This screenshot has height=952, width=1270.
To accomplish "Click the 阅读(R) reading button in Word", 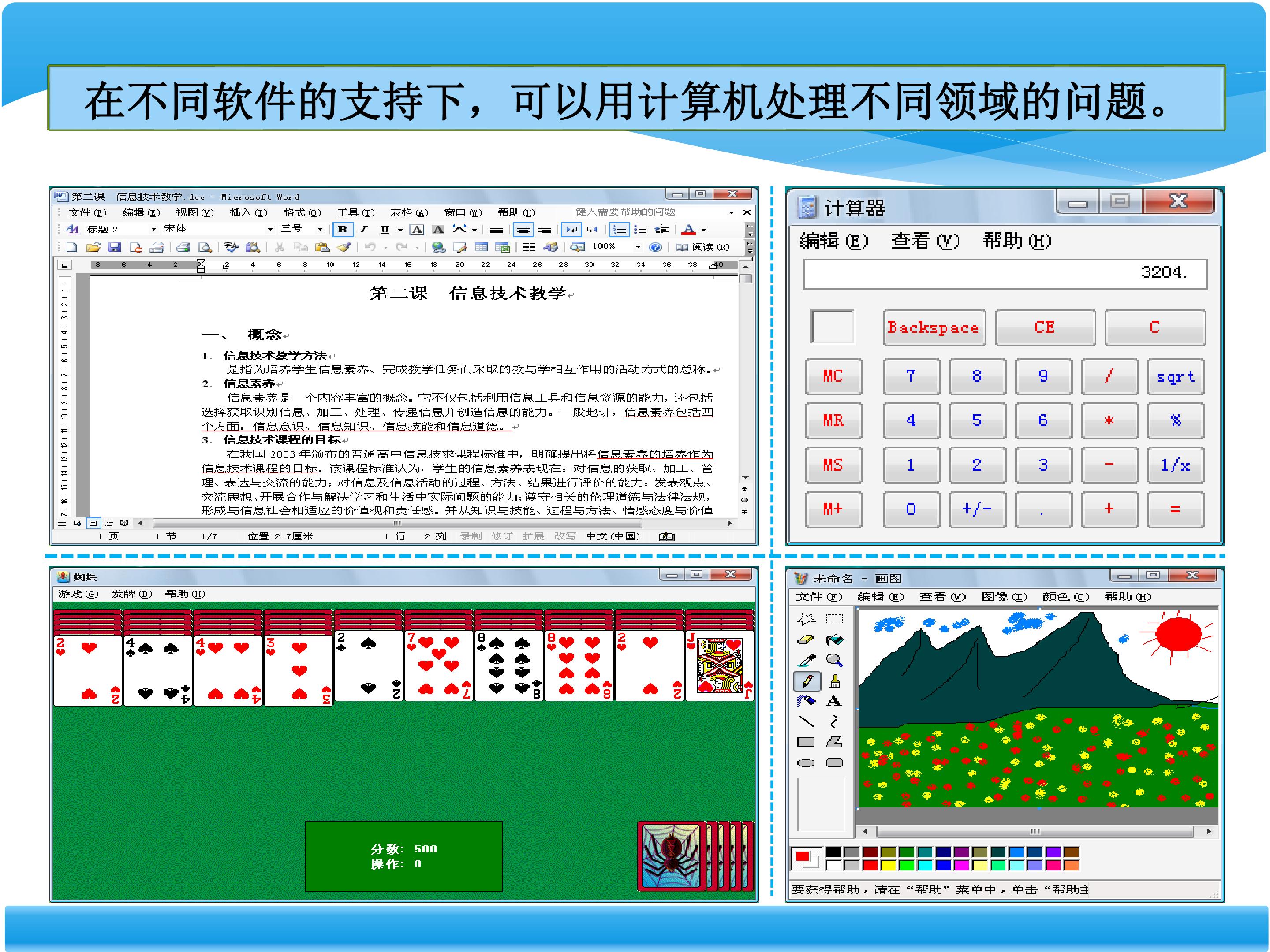I will 703,247.
